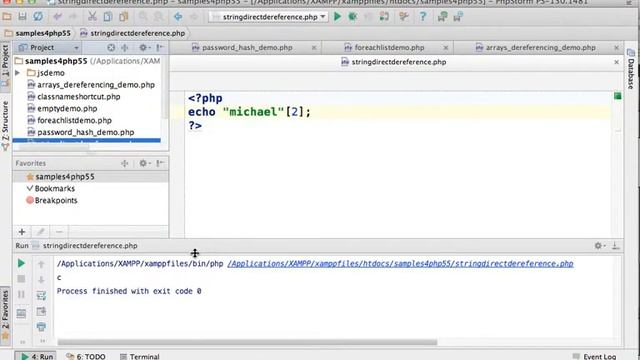Click the first deployment icon after the help icon
The width and height of the screenshot is (640, 360).
tap(442, 17)
